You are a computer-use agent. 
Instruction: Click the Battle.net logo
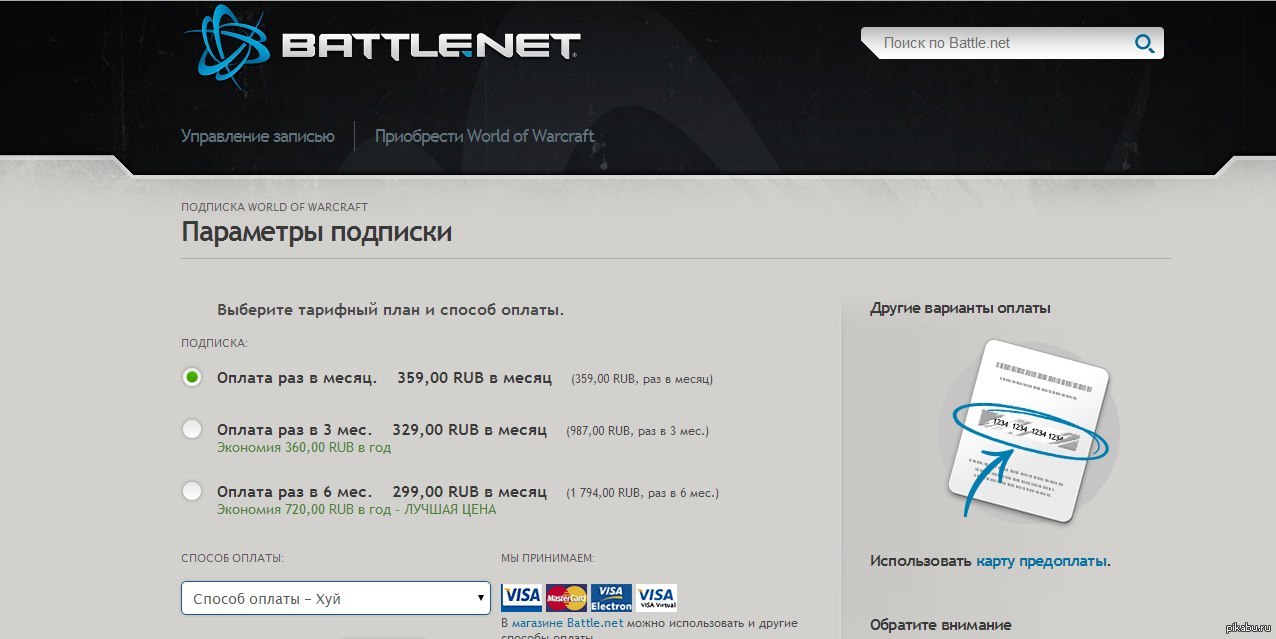382,45
